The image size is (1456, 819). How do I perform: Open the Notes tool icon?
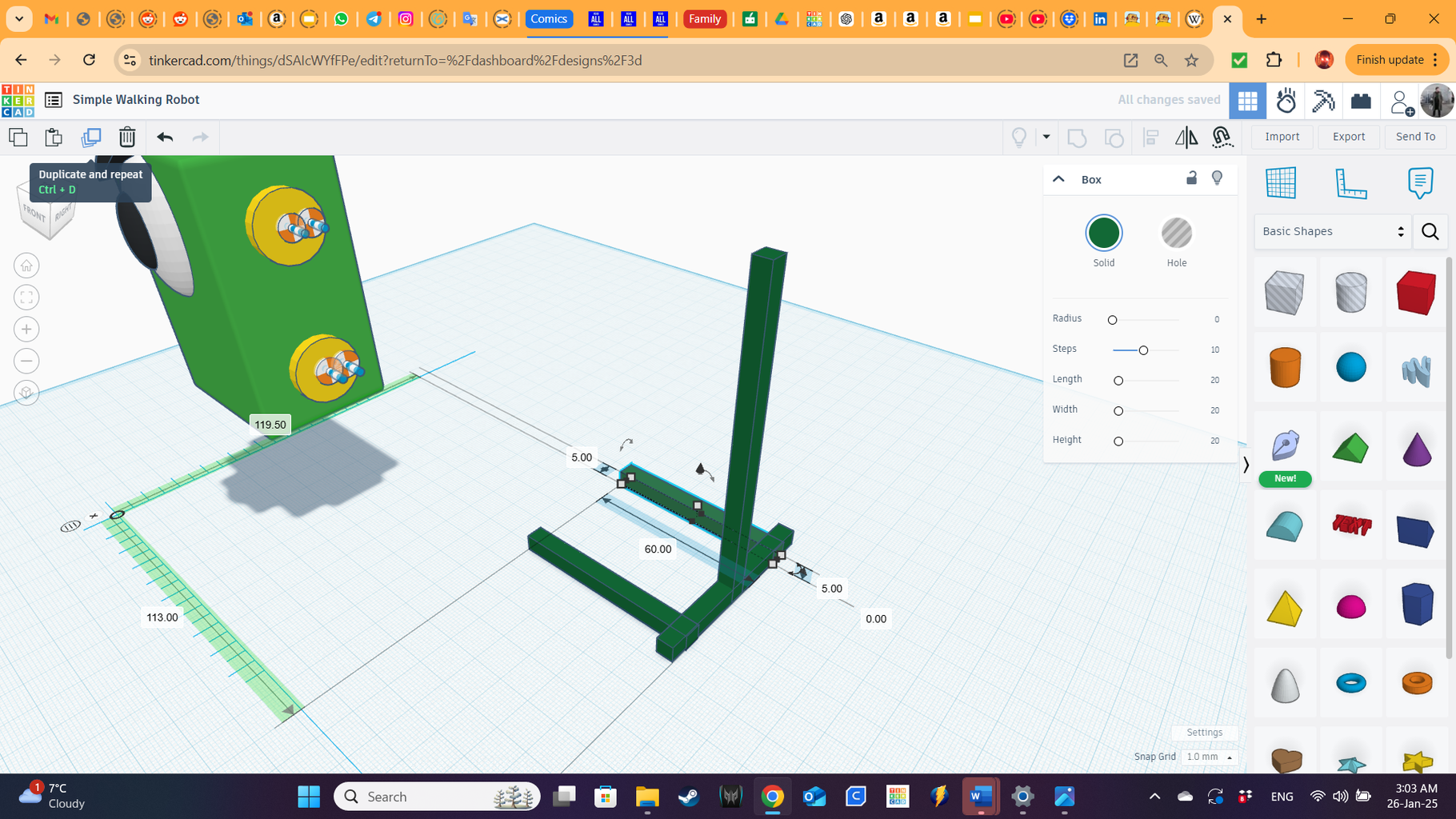(x=1420, y=183)
